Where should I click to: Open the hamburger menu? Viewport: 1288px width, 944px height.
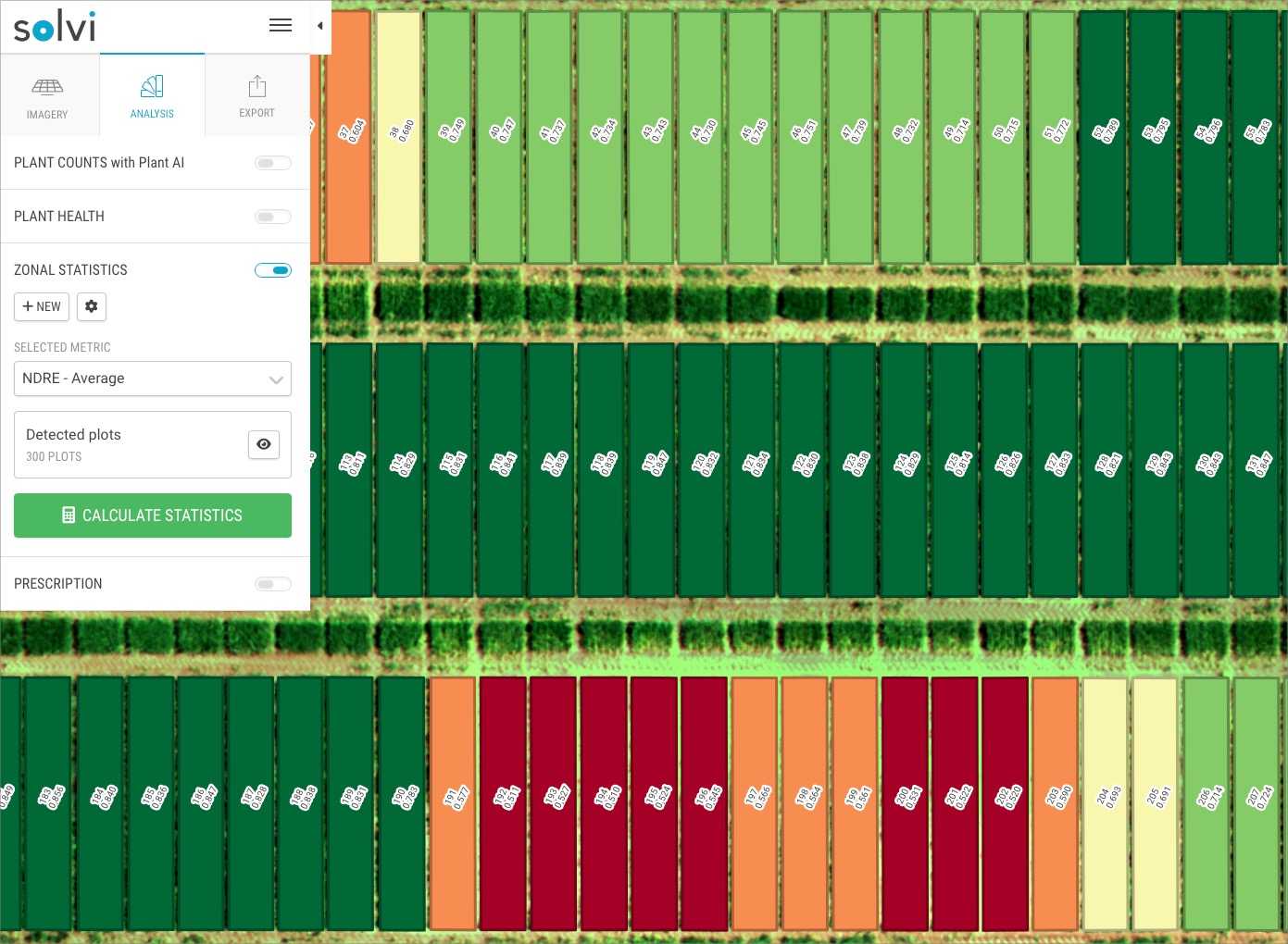(x=281, y=26)
